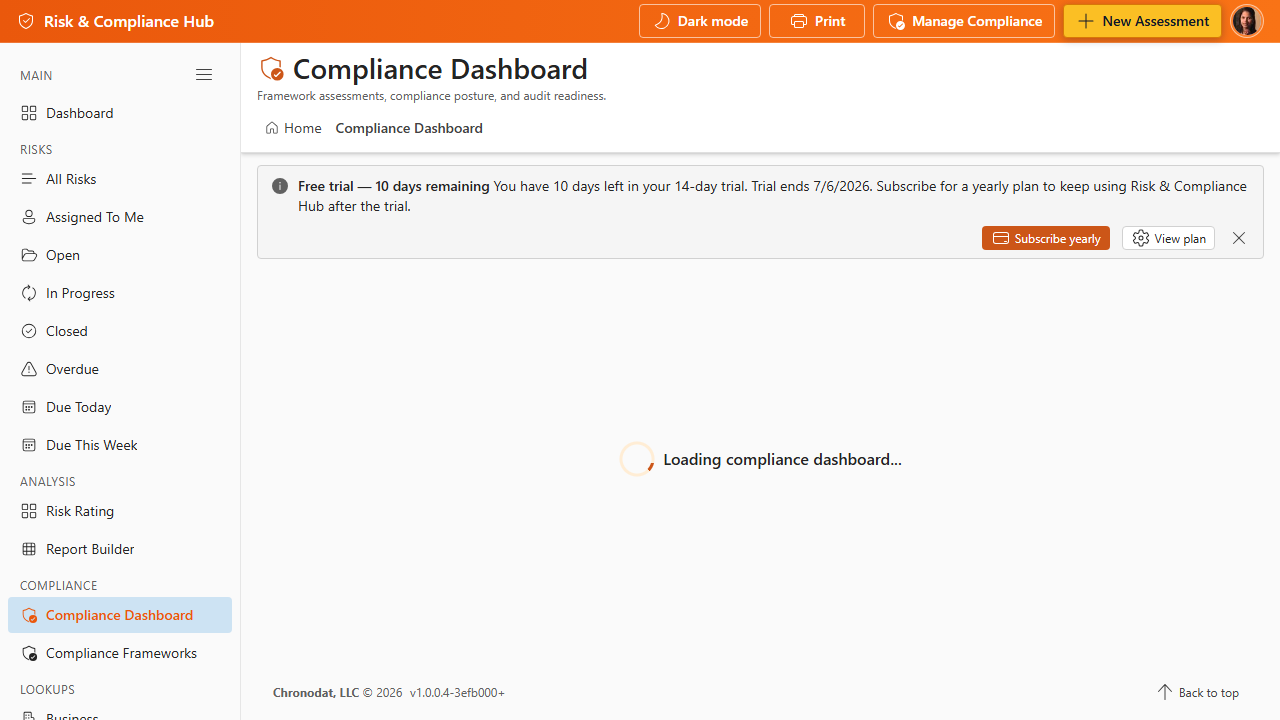This screenshot has width=1280, height=720.
Task: Click Subscribe yearly button
Action: [1046, 238]
